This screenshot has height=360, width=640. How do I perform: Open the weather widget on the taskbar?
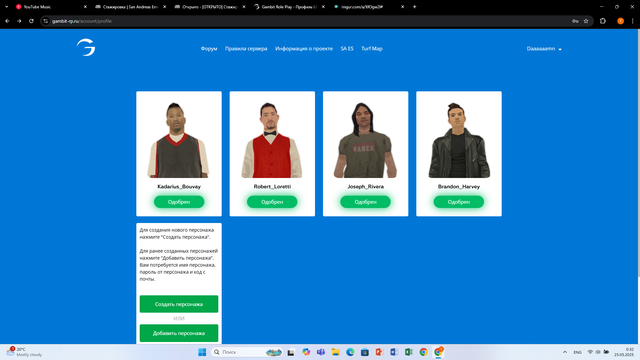coord(24,352)
